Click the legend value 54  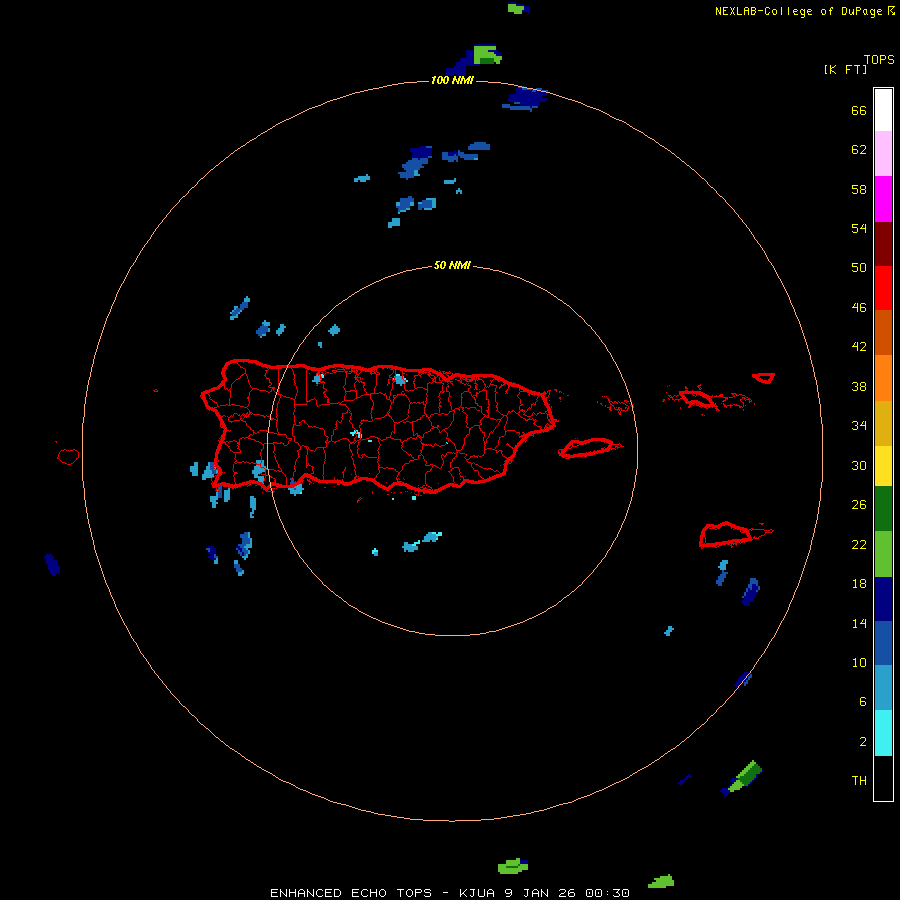(x=859, y=228)
